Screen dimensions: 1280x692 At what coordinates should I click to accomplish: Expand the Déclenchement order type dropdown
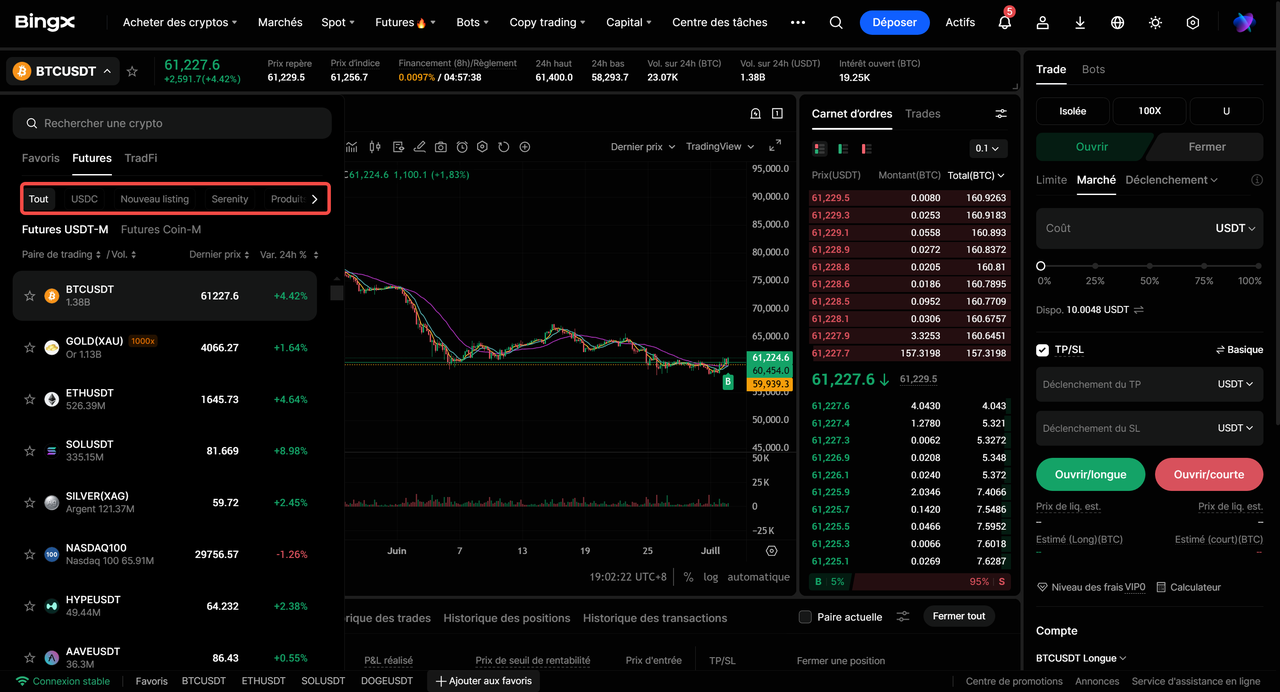coord(1172,180)
